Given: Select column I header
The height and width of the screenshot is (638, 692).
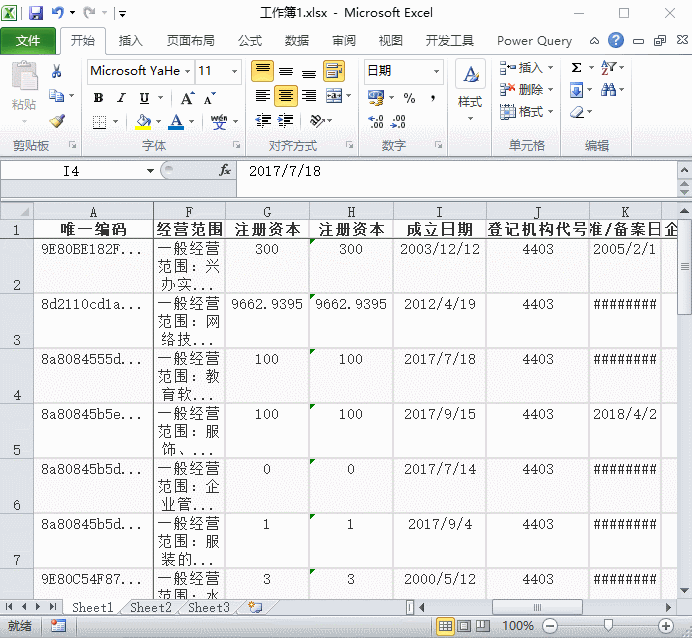Looking at the screenshot, I should (440, 212).
